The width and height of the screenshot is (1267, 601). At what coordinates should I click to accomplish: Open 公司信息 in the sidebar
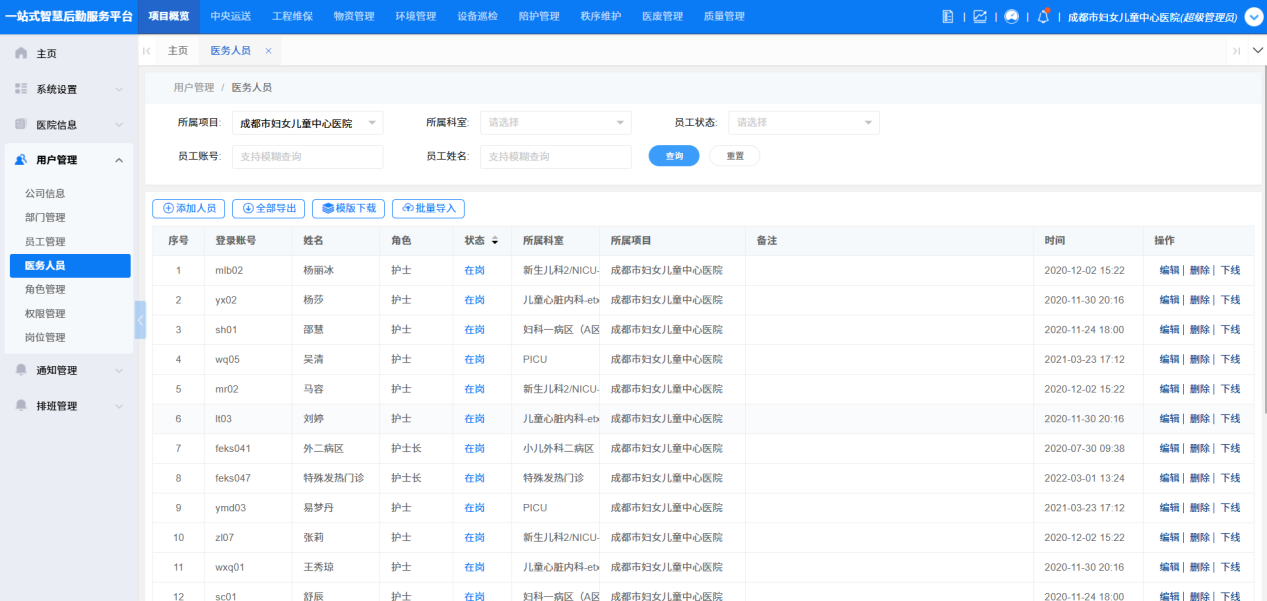pyautogui.click(x=45, y=194)
